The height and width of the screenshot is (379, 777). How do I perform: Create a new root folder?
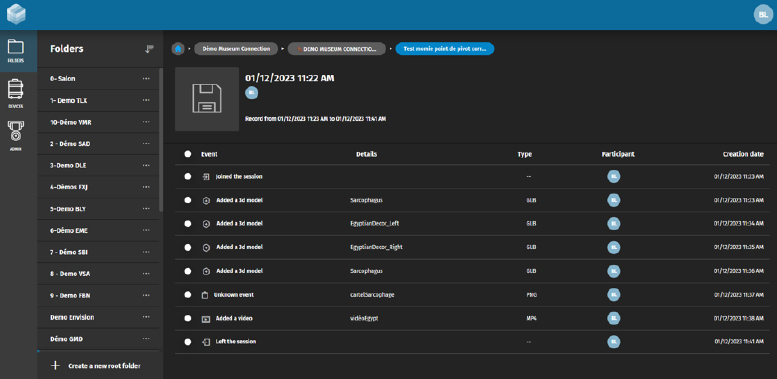pyautogui.click(x=97, y=366)
